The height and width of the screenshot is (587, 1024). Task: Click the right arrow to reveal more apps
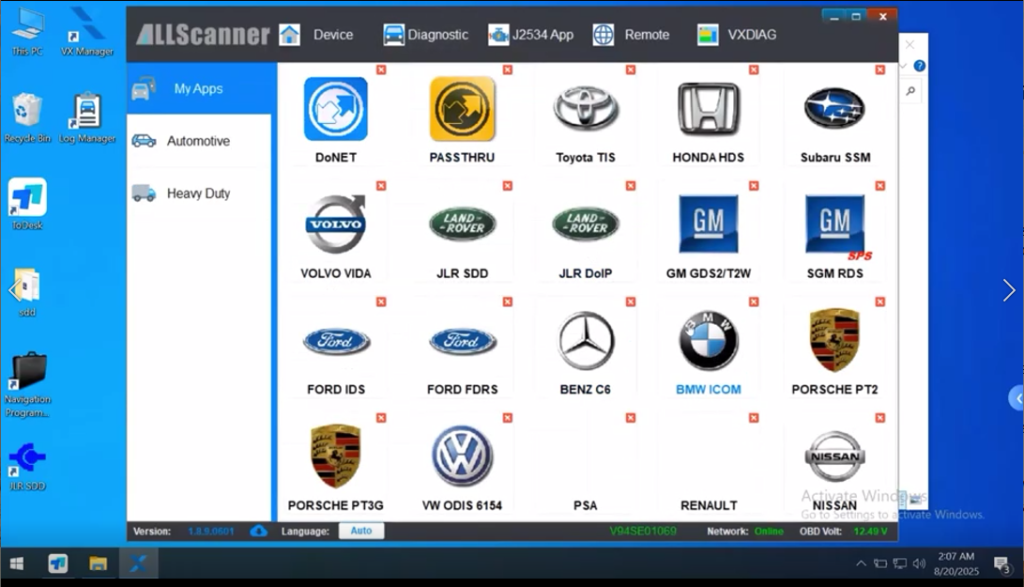(1009, 290)
